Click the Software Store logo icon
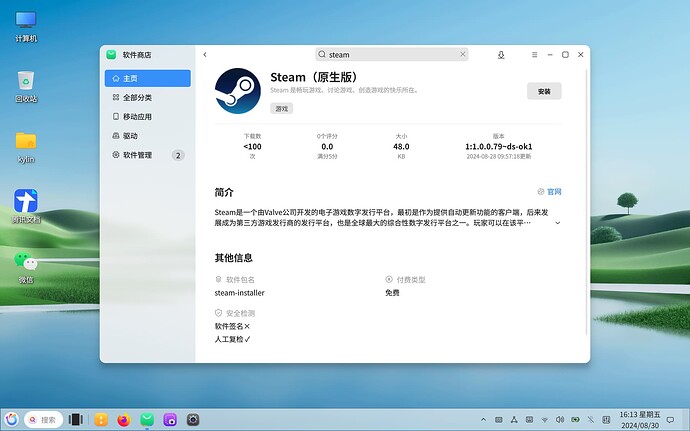This screenshot has width=690, height=431. (111, 55)
